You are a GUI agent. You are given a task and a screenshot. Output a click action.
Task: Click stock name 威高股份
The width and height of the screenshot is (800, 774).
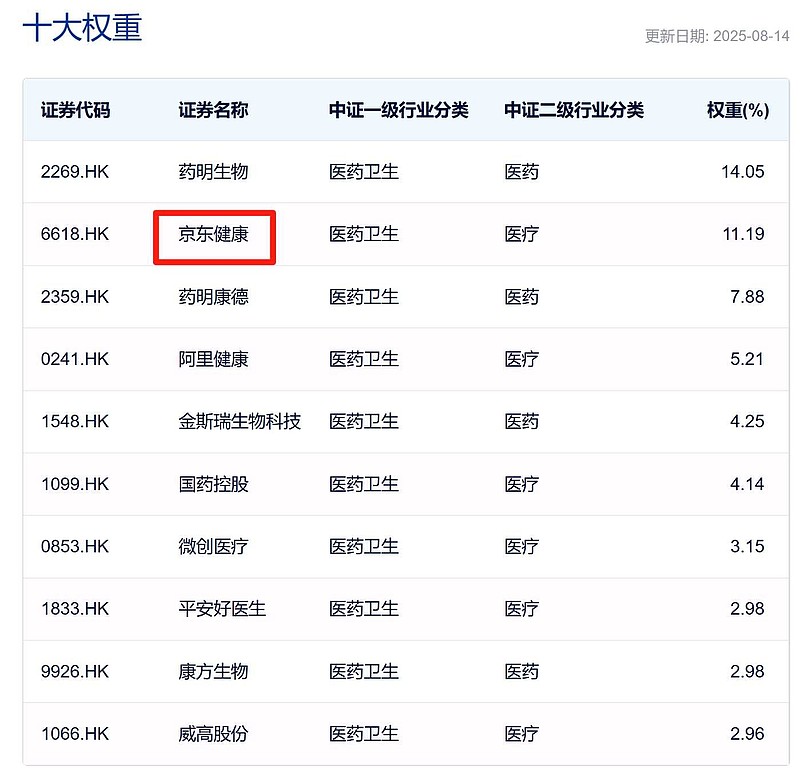coord(213,734)
